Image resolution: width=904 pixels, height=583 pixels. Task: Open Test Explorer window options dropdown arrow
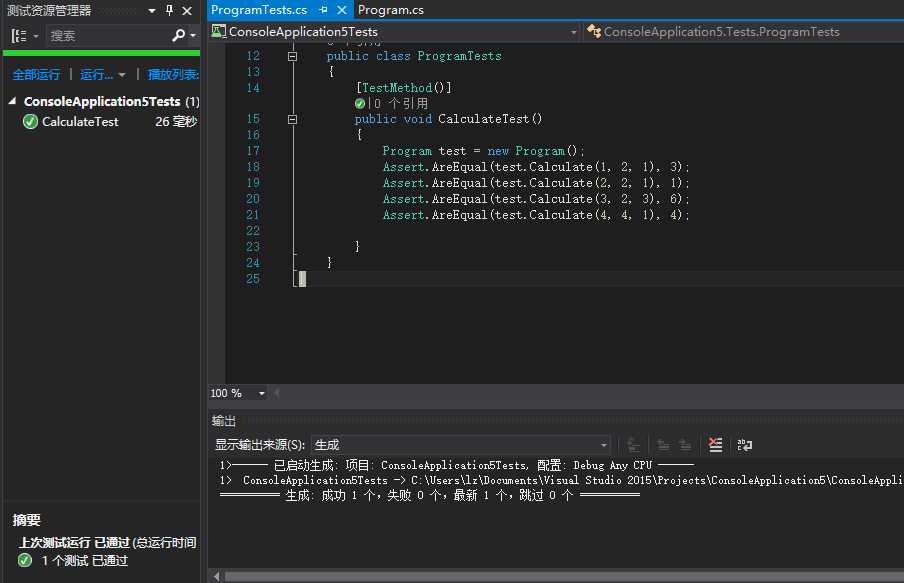pos(152,10)
